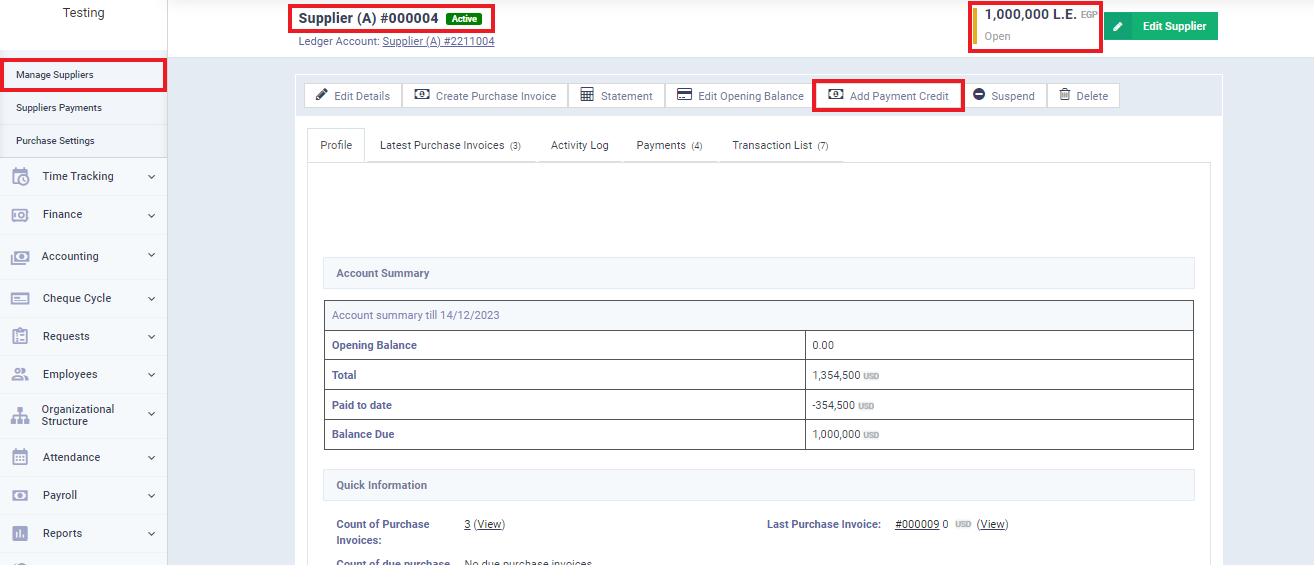Click the Cheque Cycle card icon
Screen dimensions: 1314x565
coord(20,299)
